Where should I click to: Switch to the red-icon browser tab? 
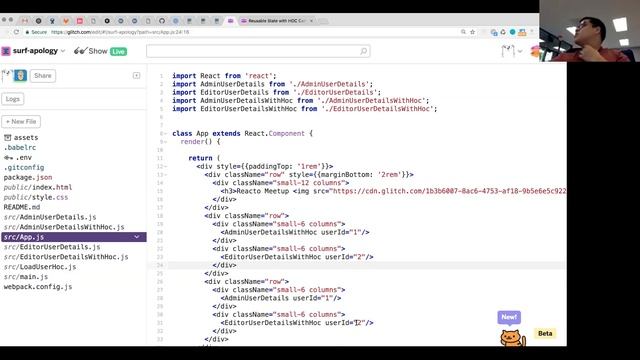[x=80, y=20]
